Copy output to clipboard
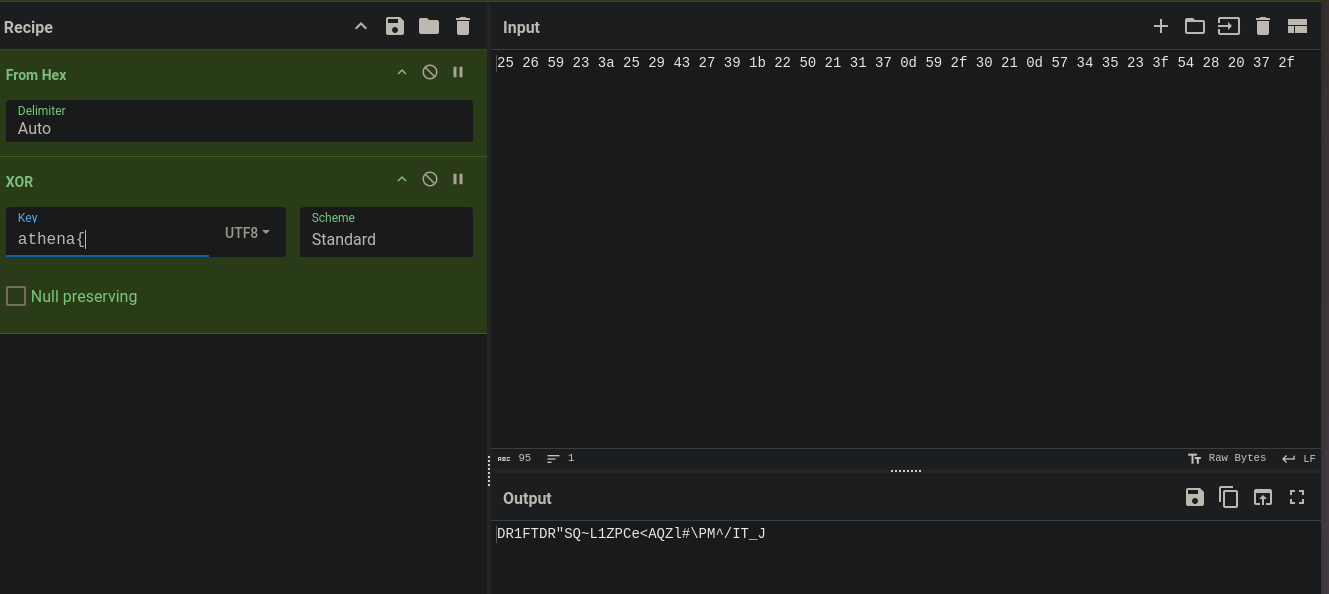Image resolution: width=1329 pixels, height=594 pixels. (1229, 497)
